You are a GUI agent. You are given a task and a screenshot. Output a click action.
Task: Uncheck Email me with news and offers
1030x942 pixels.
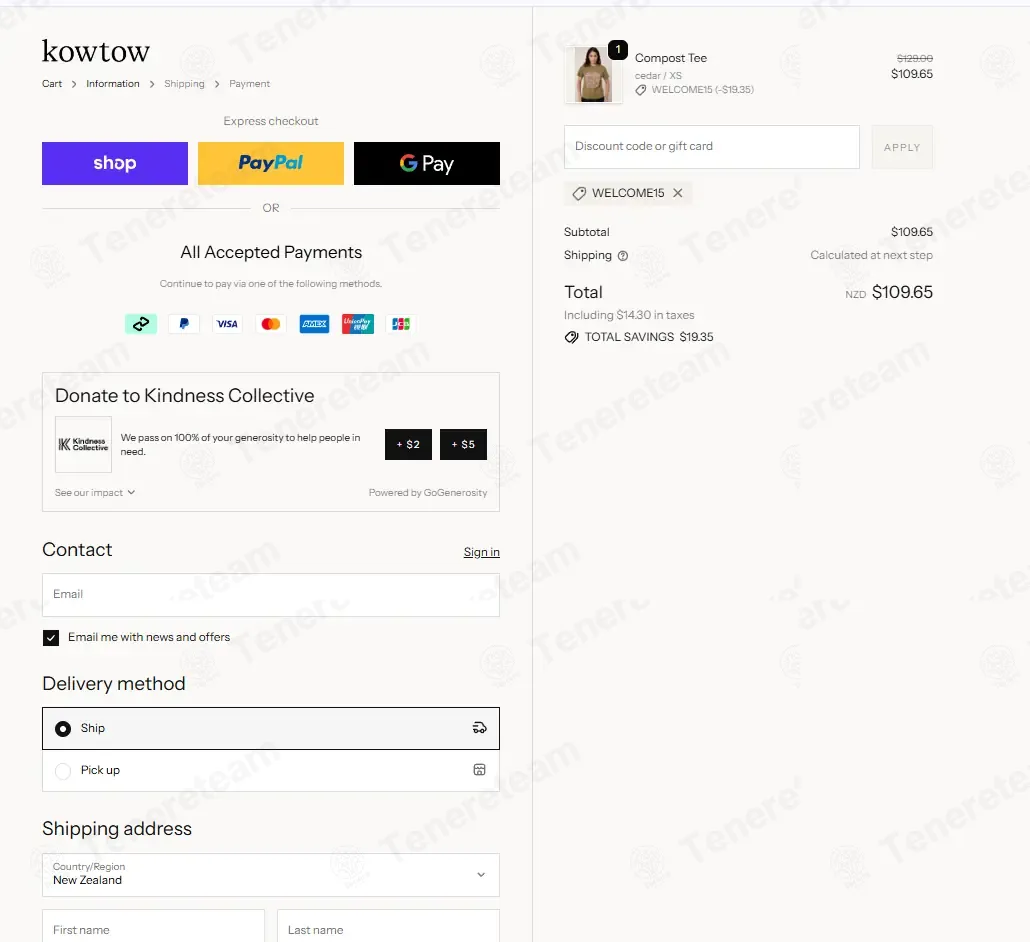pyautogui.click(x=51, y=638)
